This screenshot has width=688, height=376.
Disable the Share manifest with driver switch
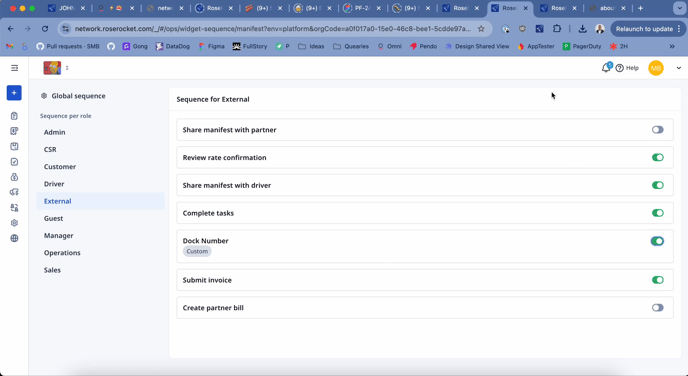point(657,185)
